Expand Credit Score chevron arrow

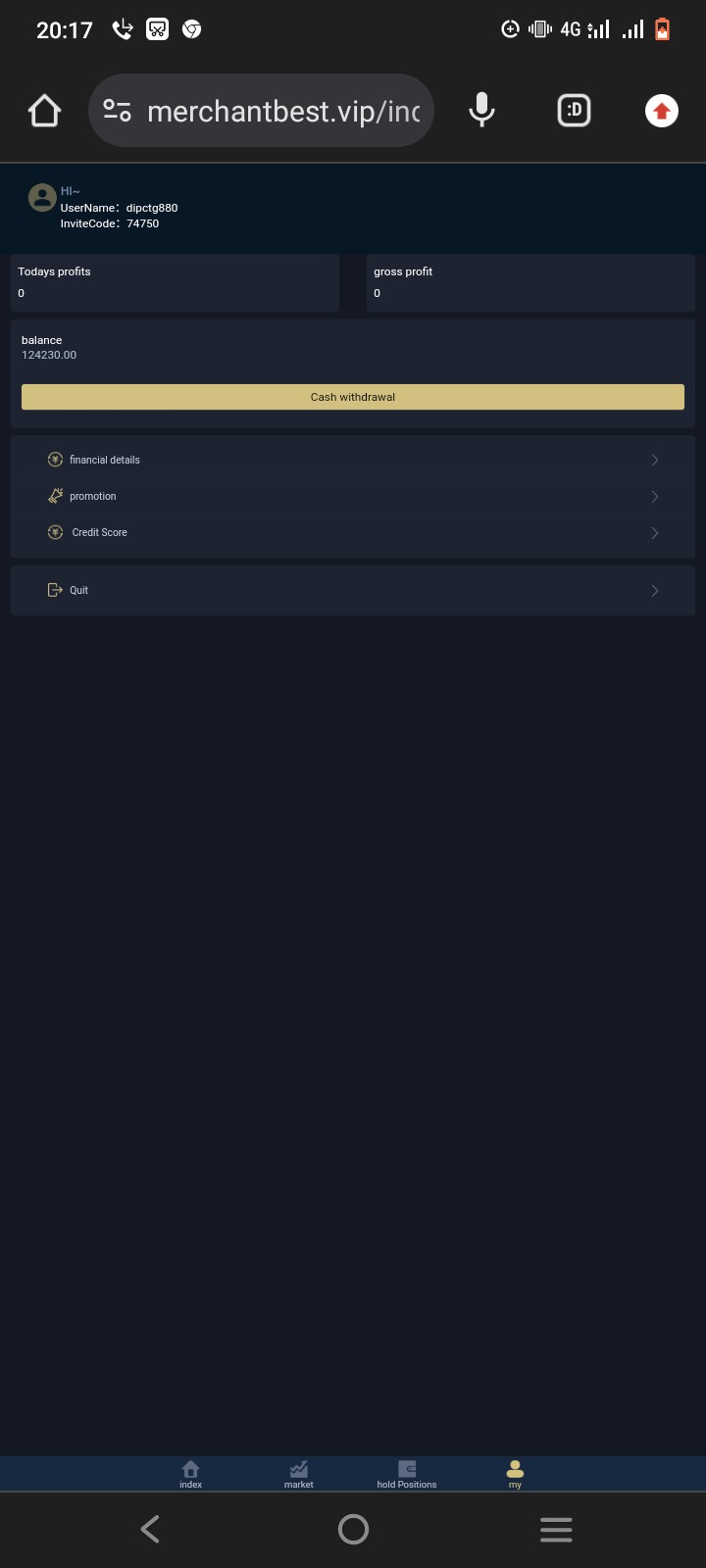click(655, 533)
